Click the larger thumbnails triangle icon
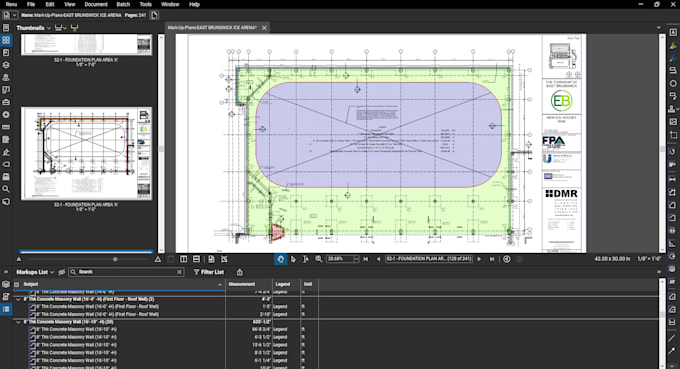The width and height of the screenshot is (680, 369). (158, 259)
